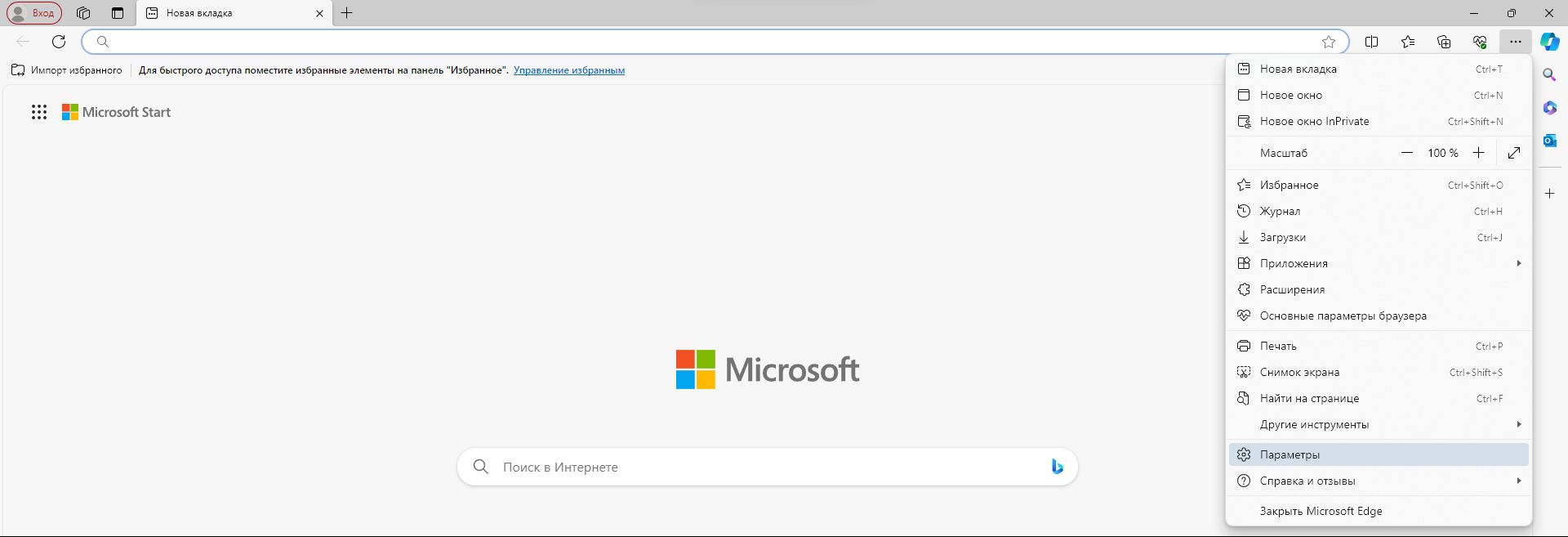Click the Collections toolbar icon
1568x537 pixels.
[x=1444, y=42]
